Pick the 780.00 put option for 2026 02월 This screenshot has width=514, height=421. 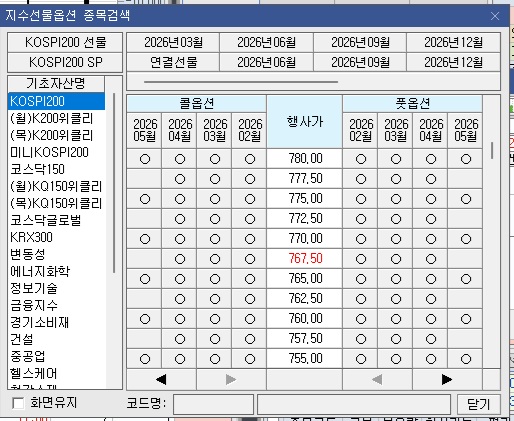pyautogui.click(x=361, y=159)
